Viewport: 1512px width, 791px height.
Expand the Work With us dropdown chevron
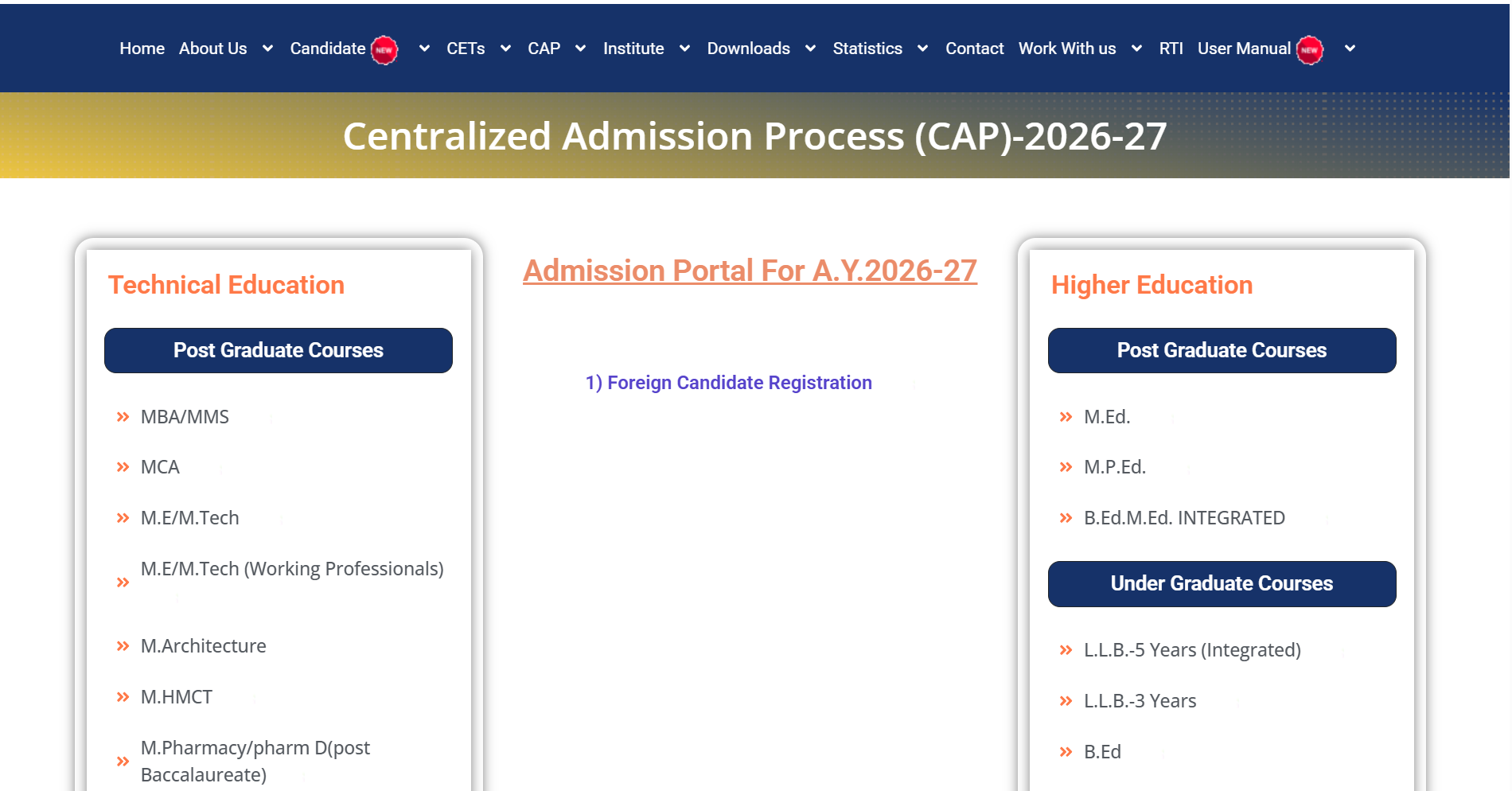1137,49
